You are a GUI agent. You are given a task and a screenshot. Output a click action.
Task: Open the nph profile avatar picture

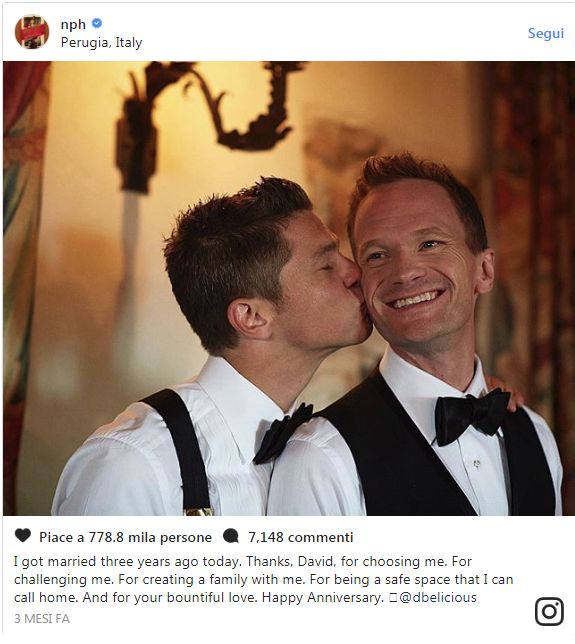coord(32,32)
